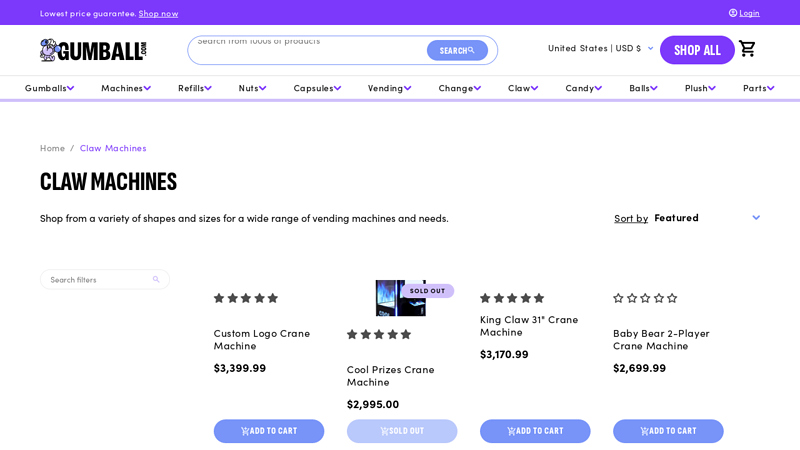Add King Claw 31" Crane to cart

click(535, 431)
